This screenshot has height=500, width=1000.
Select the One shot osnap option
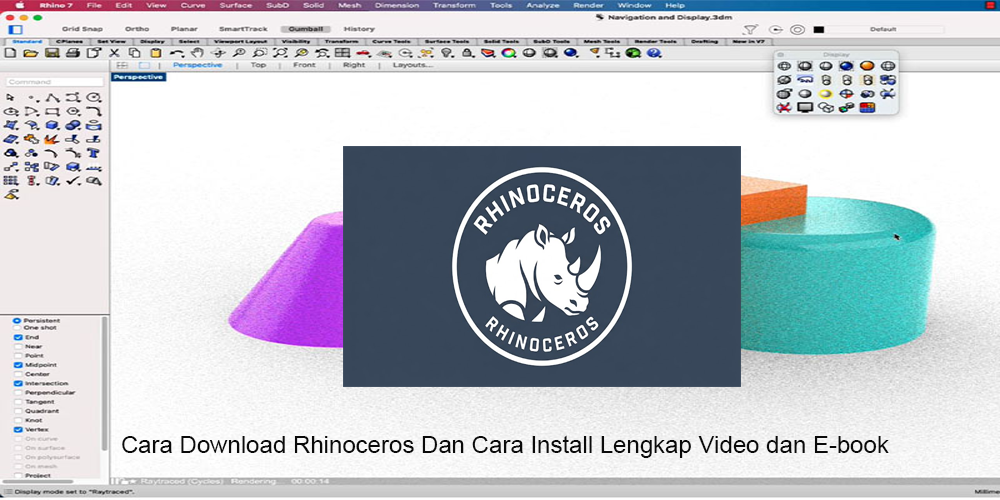tap(17, 327)
